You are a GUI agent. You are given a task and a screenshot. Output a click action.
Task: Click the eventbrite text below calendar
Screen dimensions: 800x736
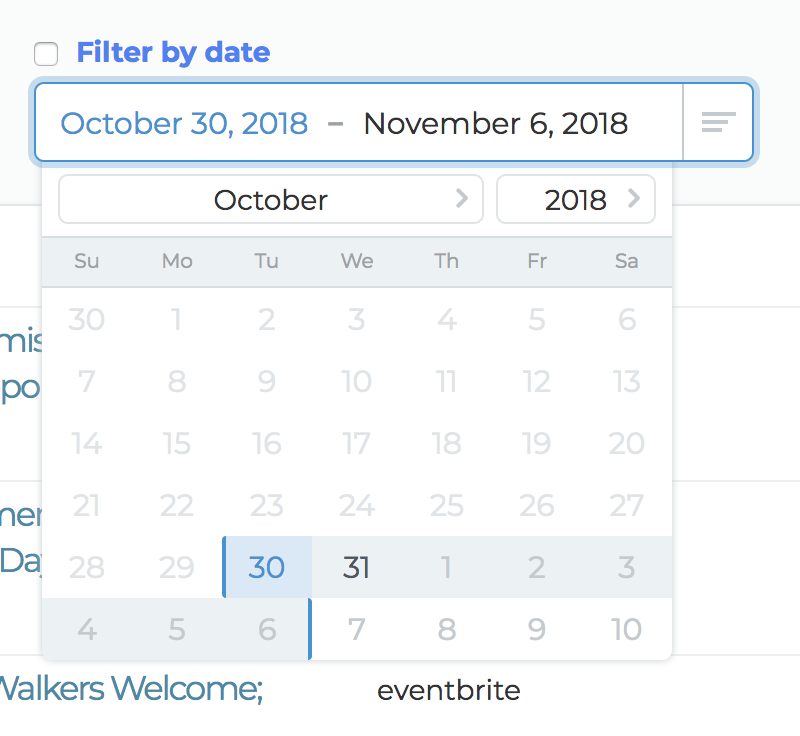pyautogui.click(x=448, y=691)
